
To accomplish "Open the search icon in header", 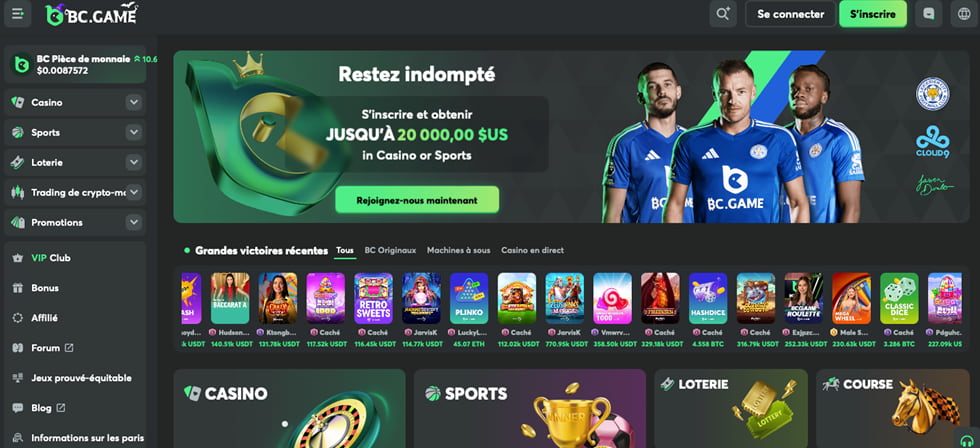I will (723, 14).
